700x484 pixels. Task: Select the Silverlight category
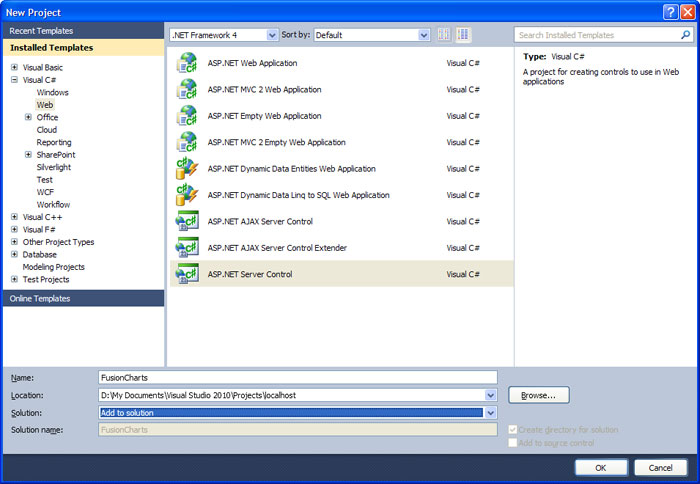[54, 167]
